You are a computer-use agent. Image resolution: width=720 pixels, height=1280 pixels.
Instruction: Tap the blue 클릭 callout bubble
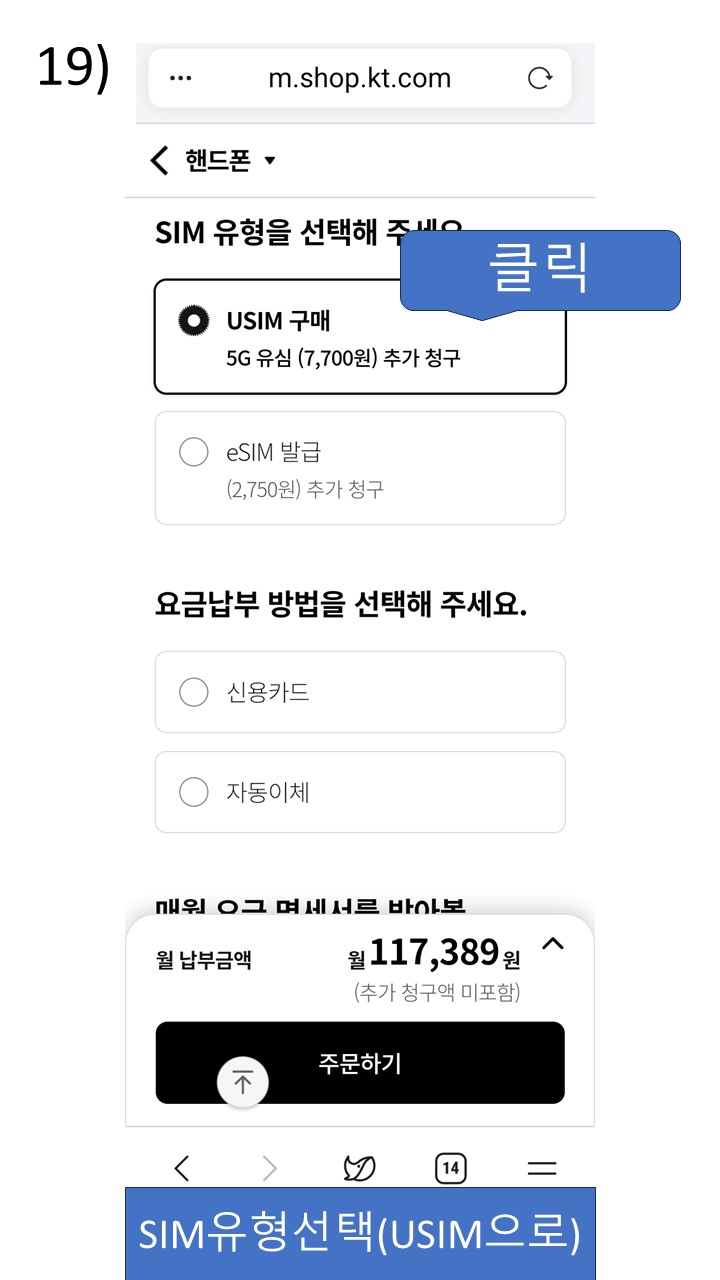click(x=540, y=271)
